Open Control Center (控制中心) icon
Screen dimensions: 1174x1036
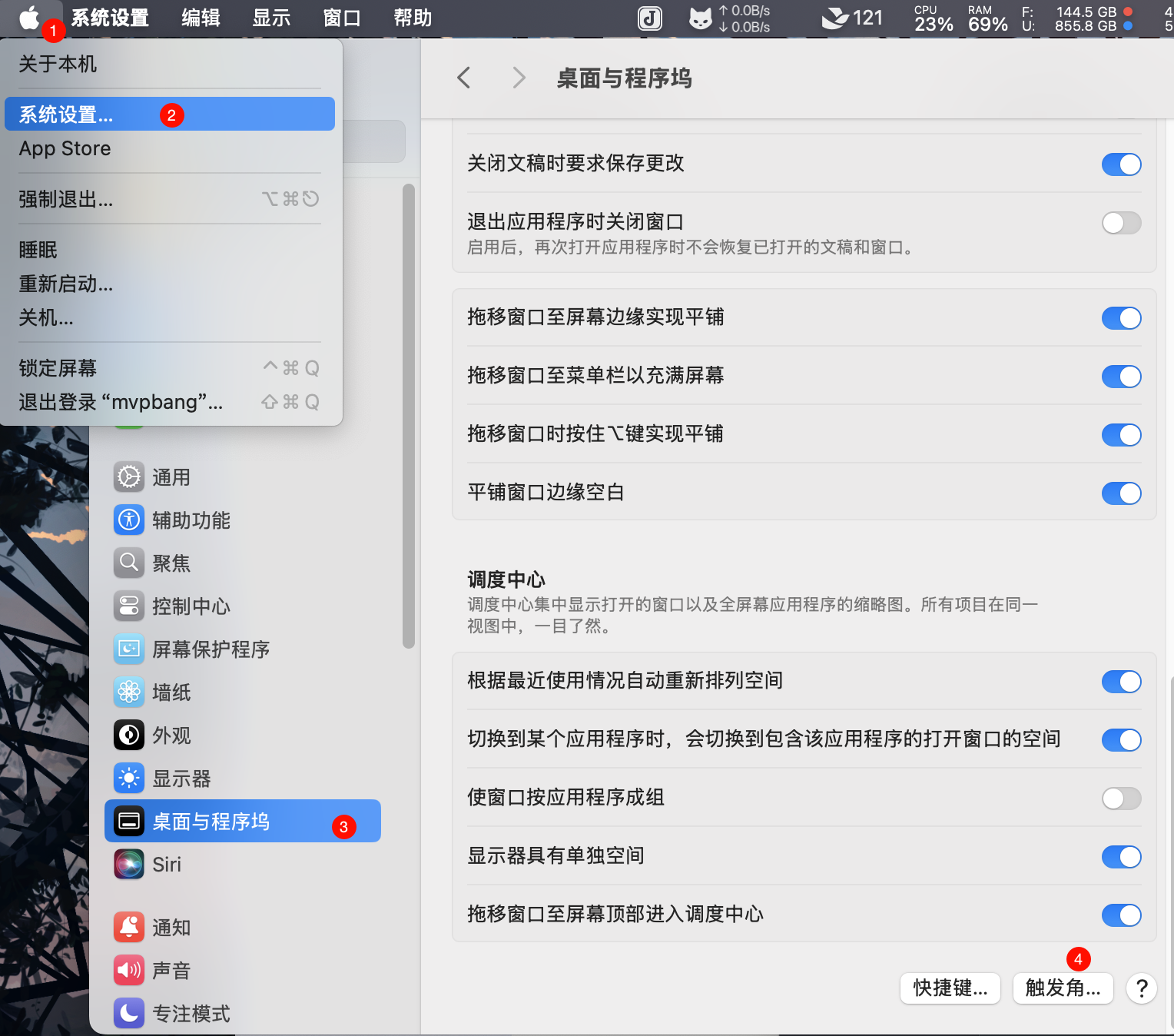coord(129,606)
